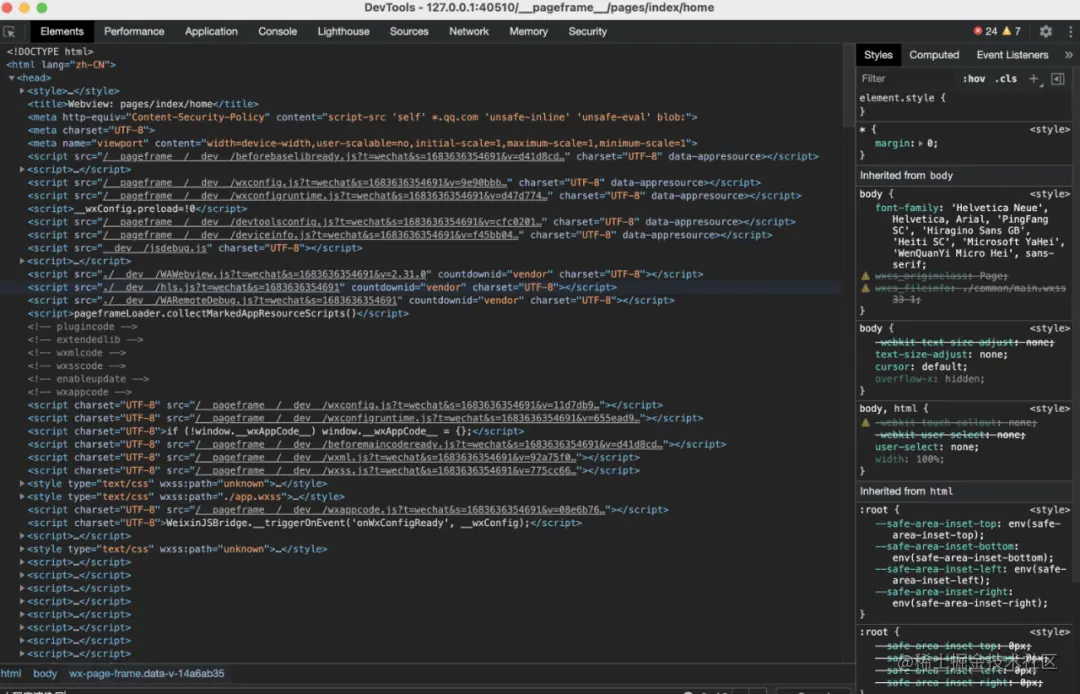Viewport: 1080px width, 694px height.
Task: Focus the styles Filter input
Action: 906,78
